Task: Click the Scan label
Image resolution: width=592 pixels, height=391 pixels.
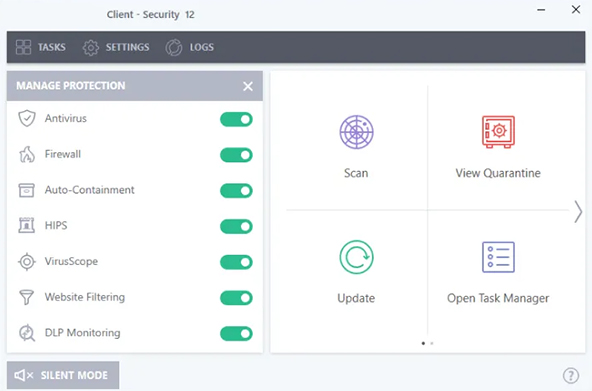Action: point(356,173)
